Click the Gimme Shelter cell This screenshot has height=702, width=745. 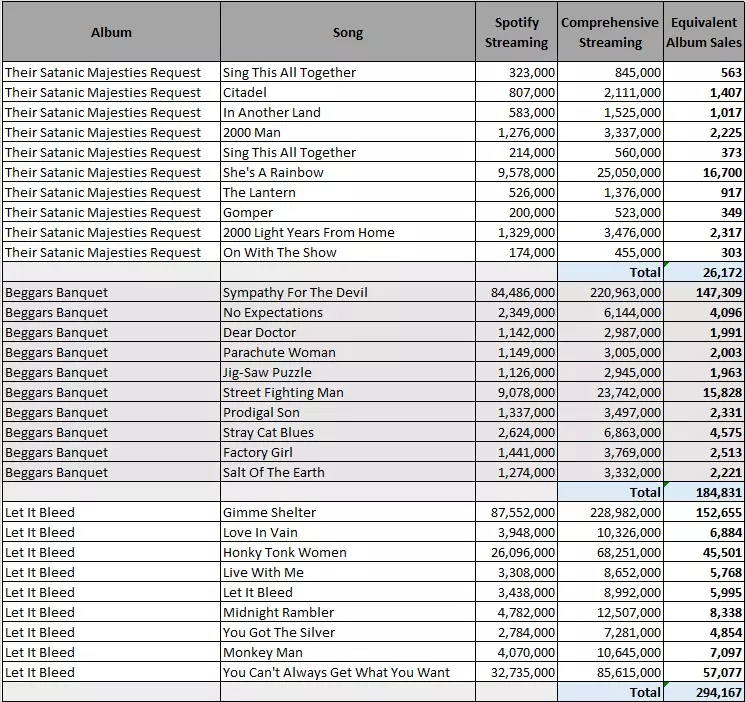(348, 512)
